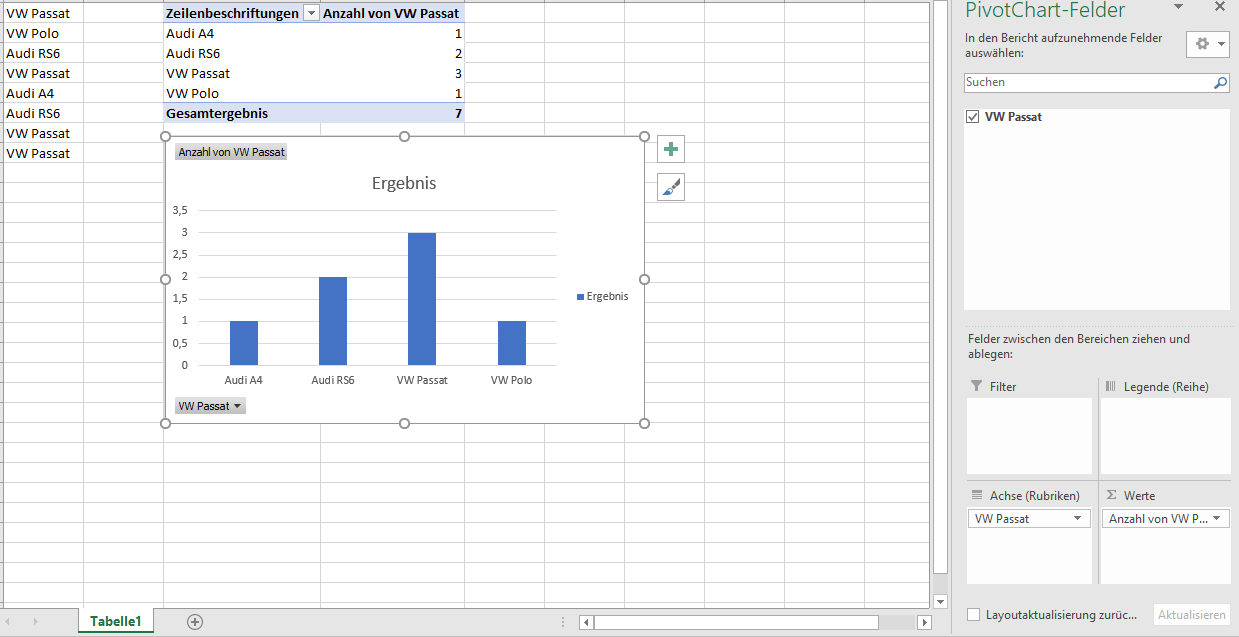Click chart category label Audi RS6

click(x=333, y=380)
